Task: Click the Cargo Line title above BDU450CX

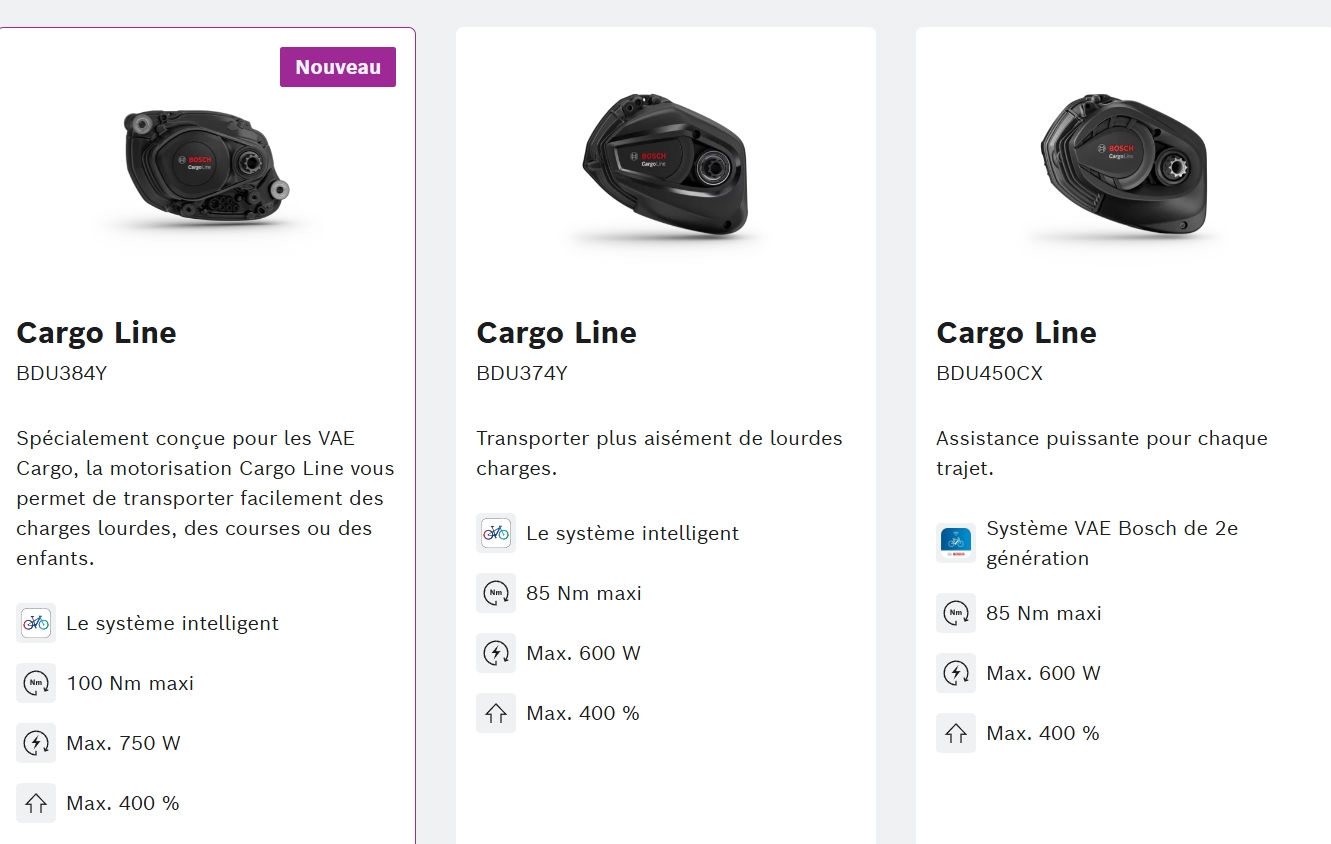Action: (1016, 333)
